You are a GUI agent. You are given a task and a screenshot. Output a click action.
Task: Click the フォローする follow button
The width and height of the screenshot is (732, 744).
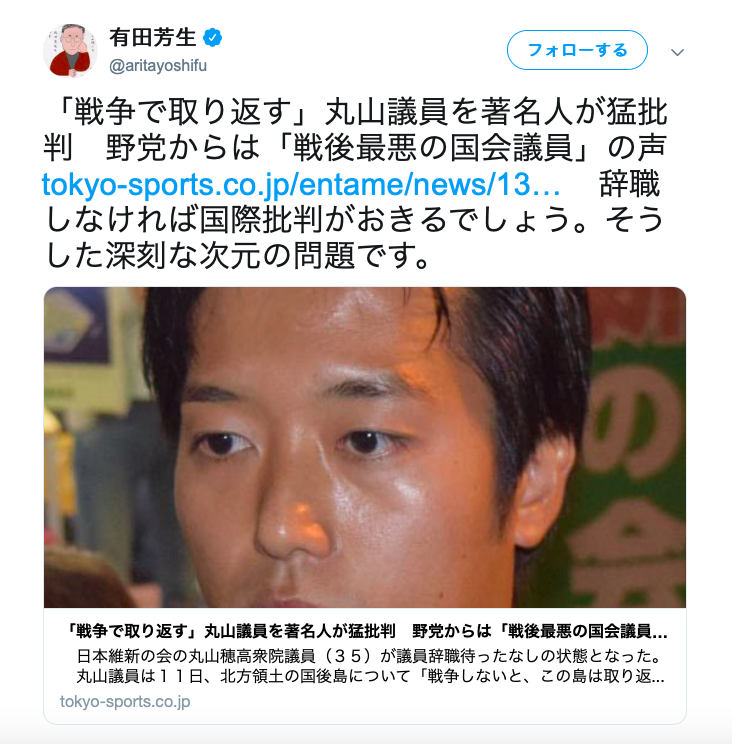tap(577, 50)
